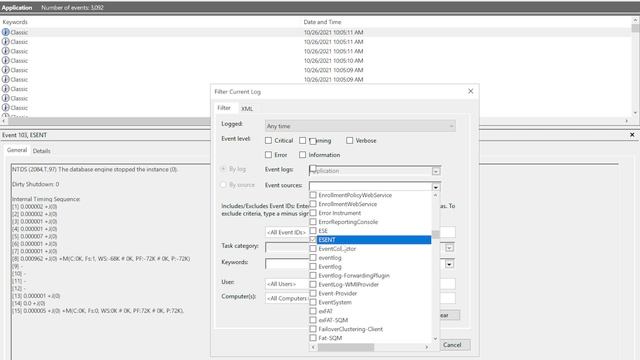
Task: Tick the EnrollmentWebService source checkbox
Action: tap(313, 204)
